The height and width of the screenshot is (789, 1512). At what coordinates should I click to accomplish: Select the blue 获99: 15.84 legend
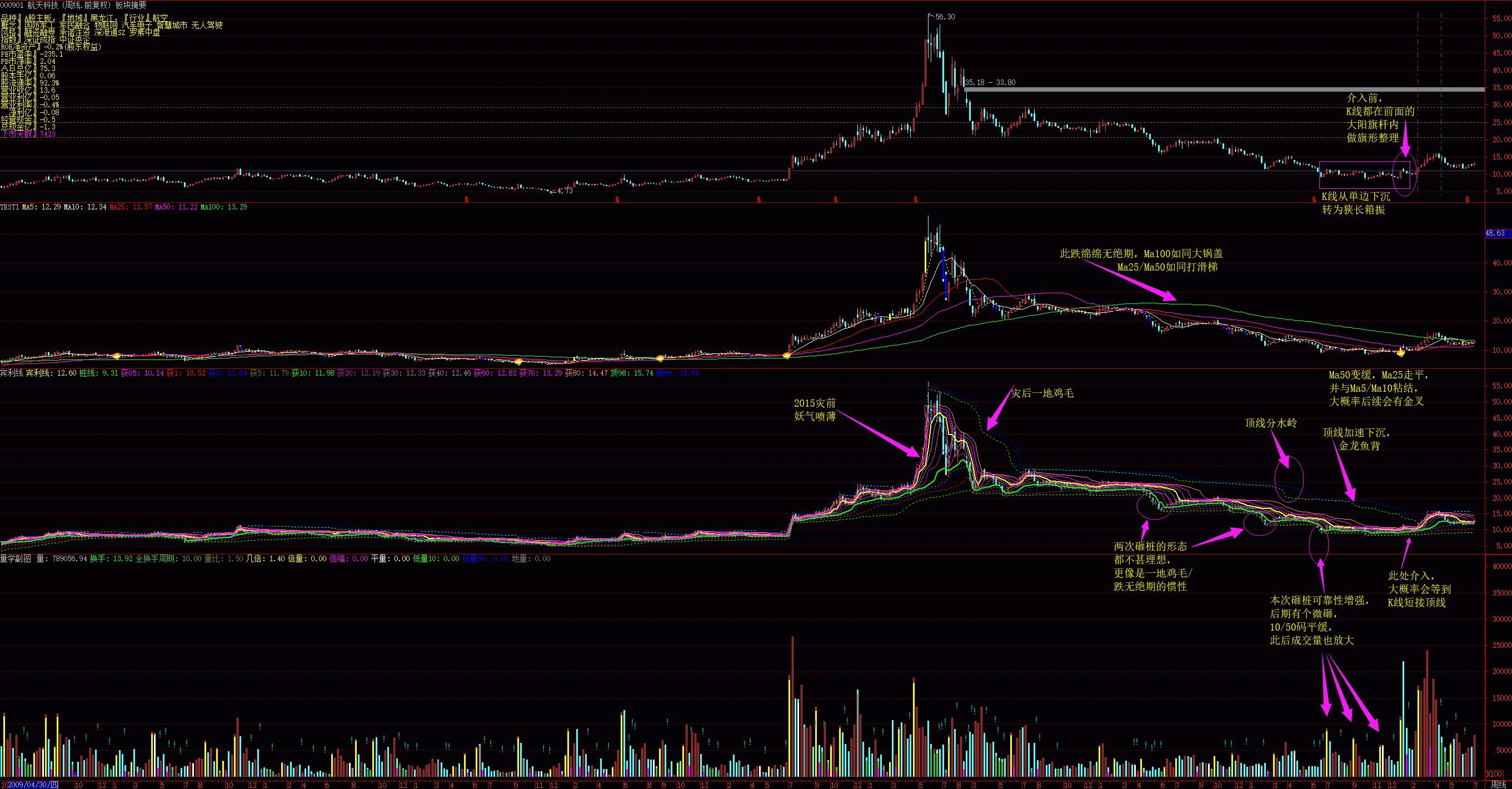coord(677,373)
